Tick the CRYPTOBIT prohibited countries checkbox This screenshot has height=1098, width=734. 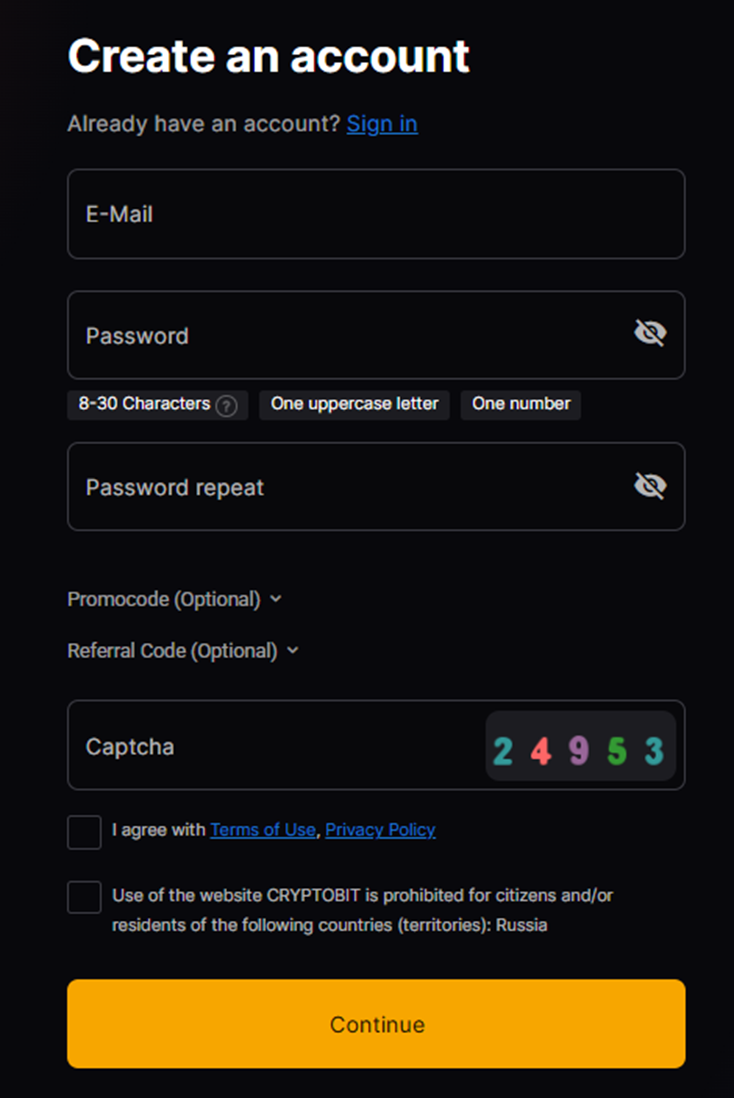[85, 897]
